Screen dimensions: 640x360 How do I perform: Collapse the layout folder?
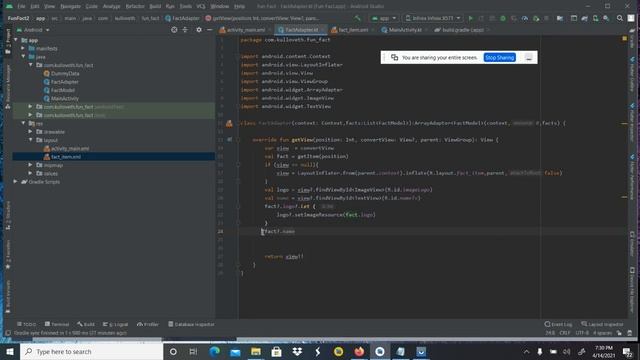[31, 140]
